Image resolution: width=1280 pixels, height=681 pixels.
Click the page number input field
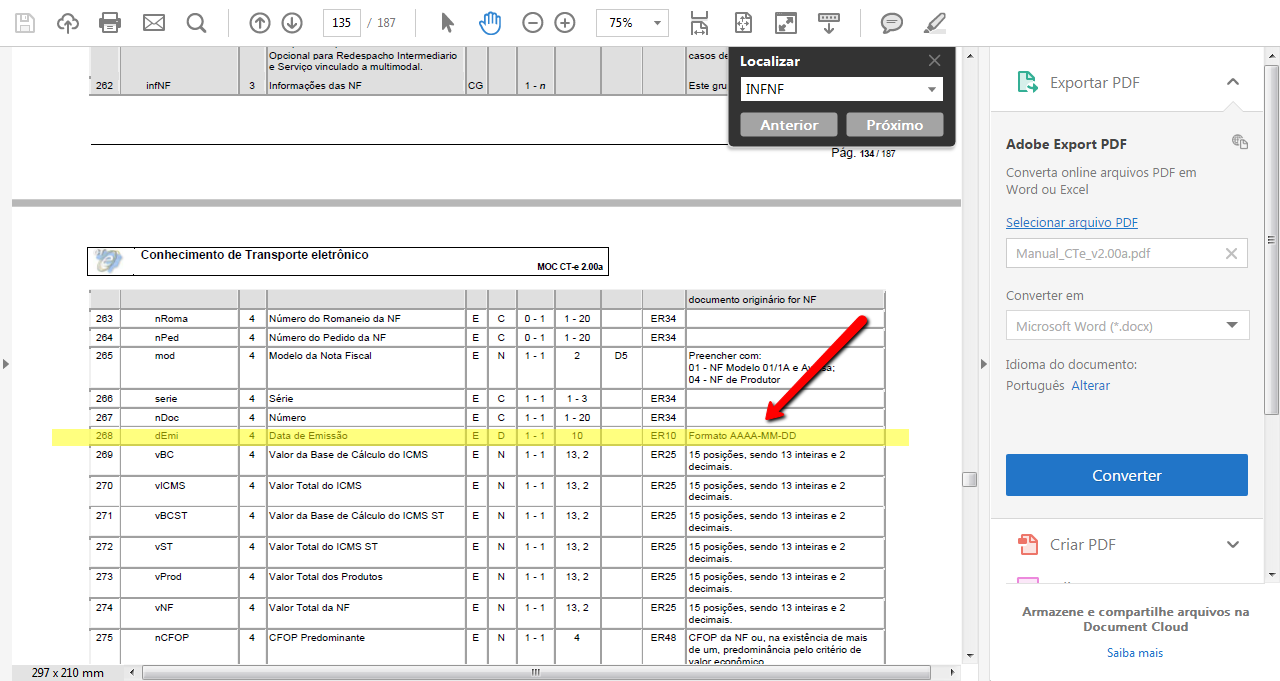341,22
